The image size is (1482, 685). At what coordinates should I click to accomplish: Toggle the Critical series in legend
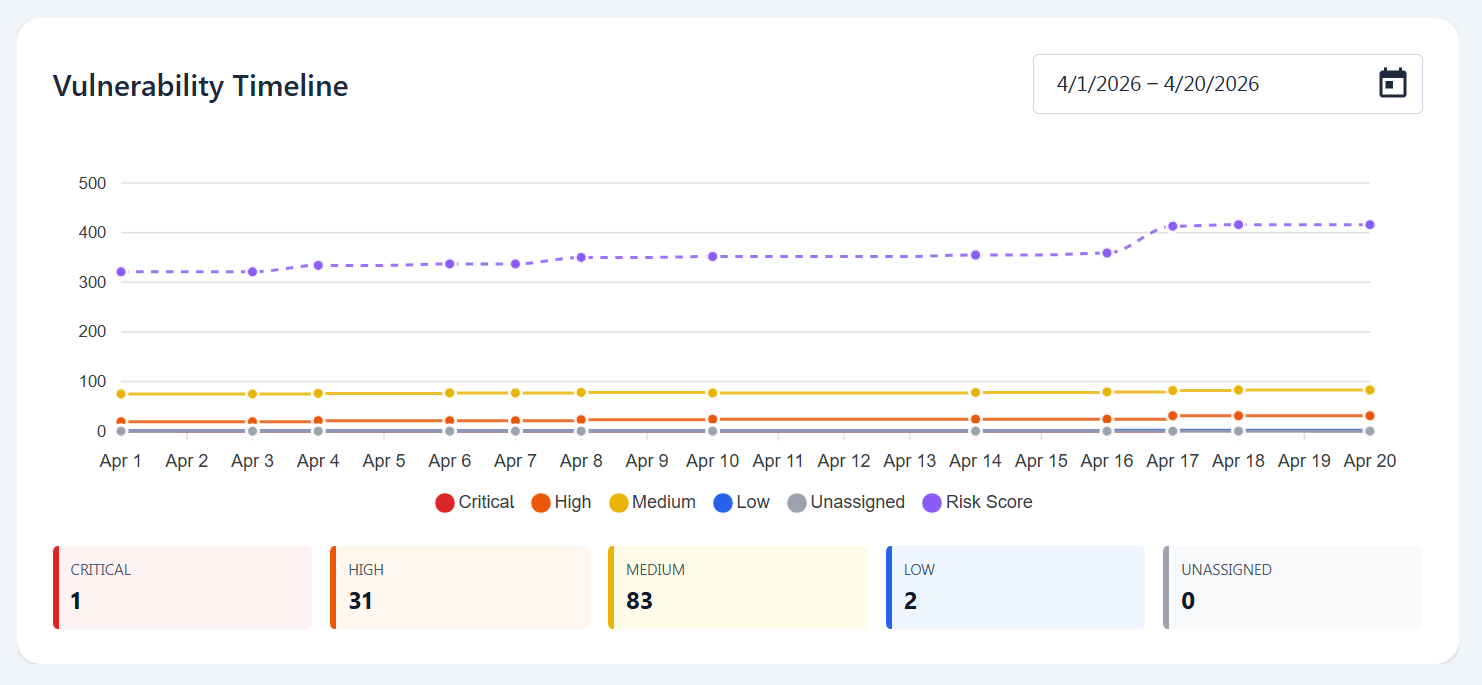tap(475, 502)
